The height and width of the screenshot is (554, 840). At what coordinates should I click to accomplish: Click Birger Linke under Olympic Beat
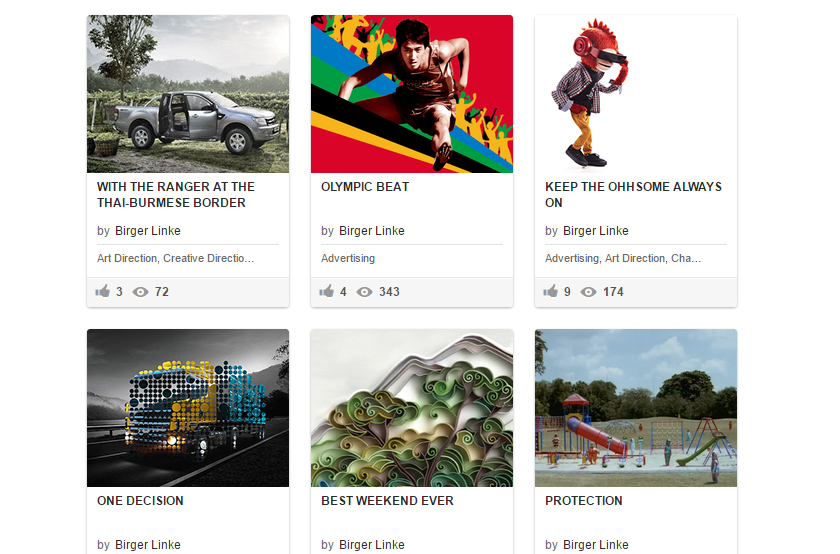click(x=372, y=231)
